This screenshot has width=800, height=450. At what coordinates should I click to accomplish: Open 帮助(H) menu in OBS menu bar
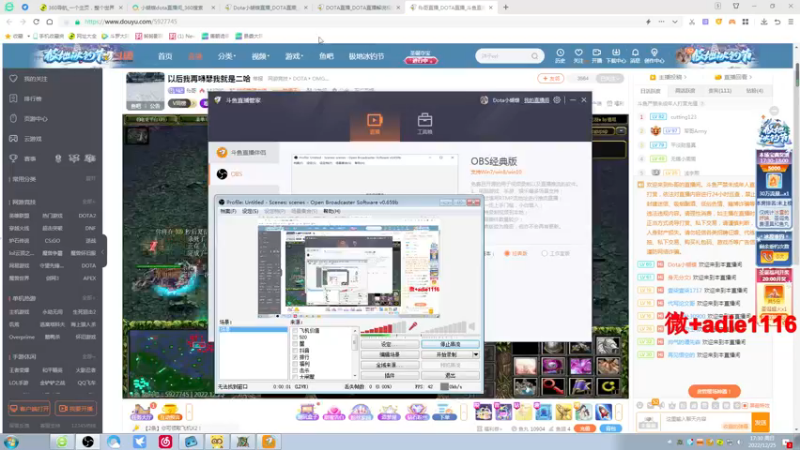click(x=332, y=211)
